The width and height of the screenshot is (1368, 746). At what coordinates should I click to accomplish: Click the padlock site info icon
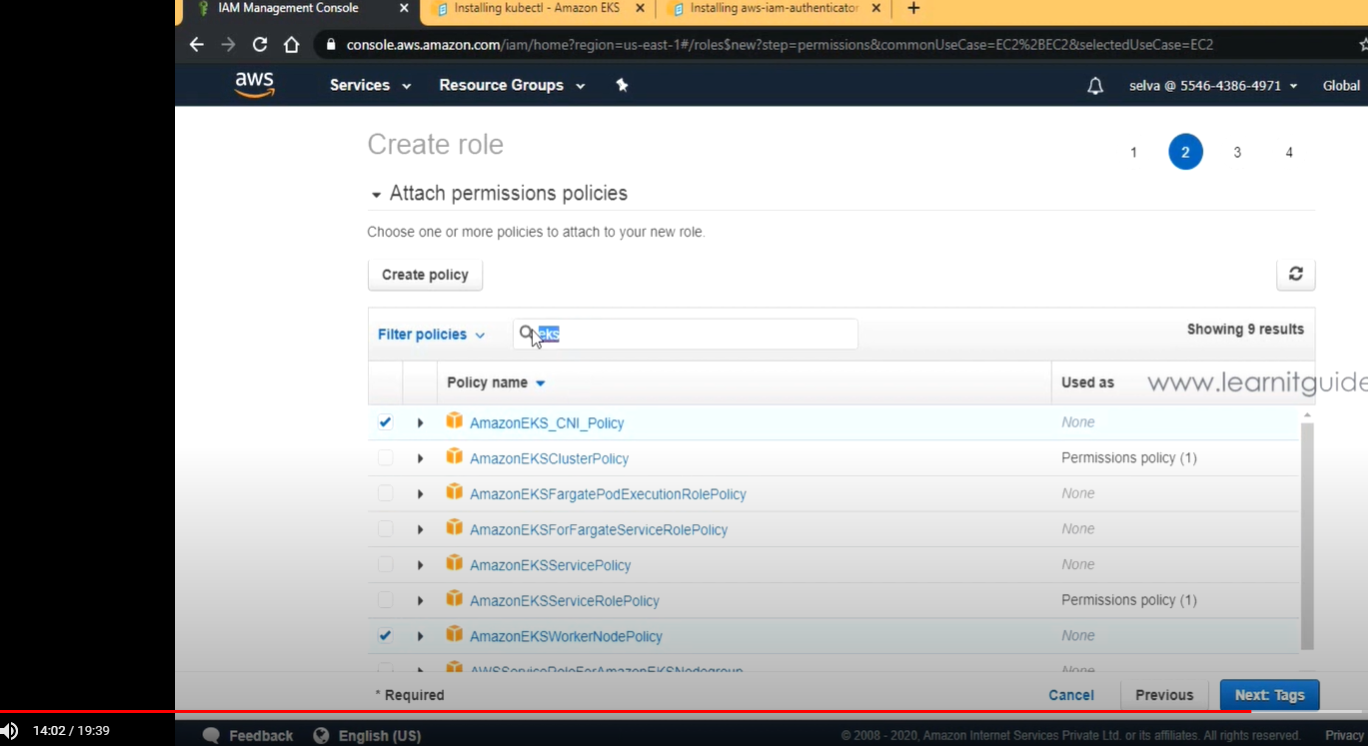(331, 44)
